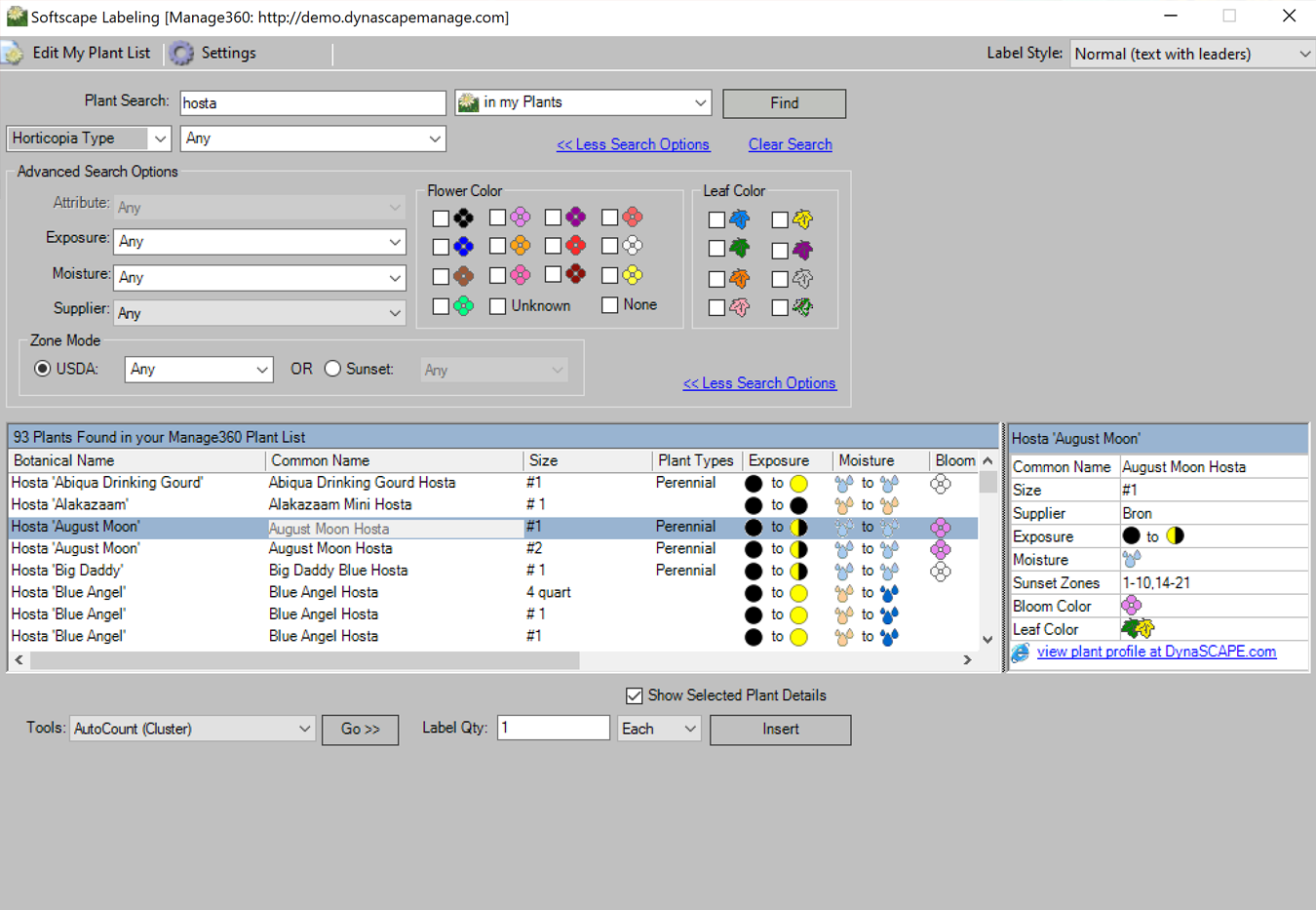Viewport: 1316px width, 910px height.
Task: Click the variegated leaf color icon
Action: [x=802, y=307]
